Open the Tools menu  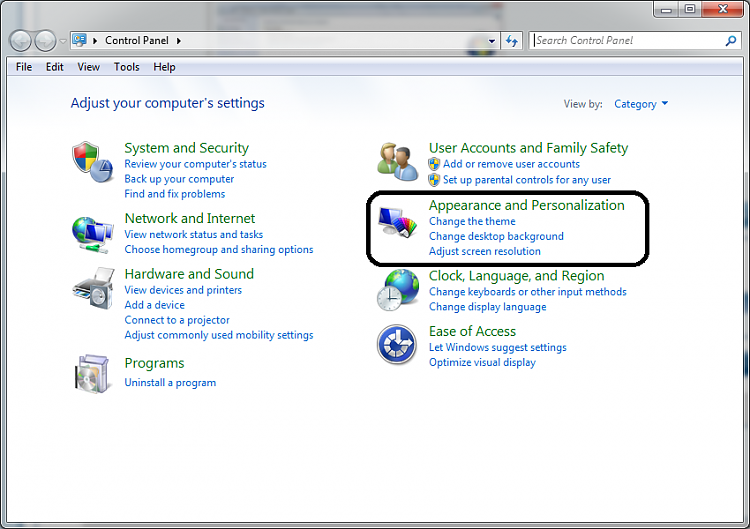[x=126, y=67]
